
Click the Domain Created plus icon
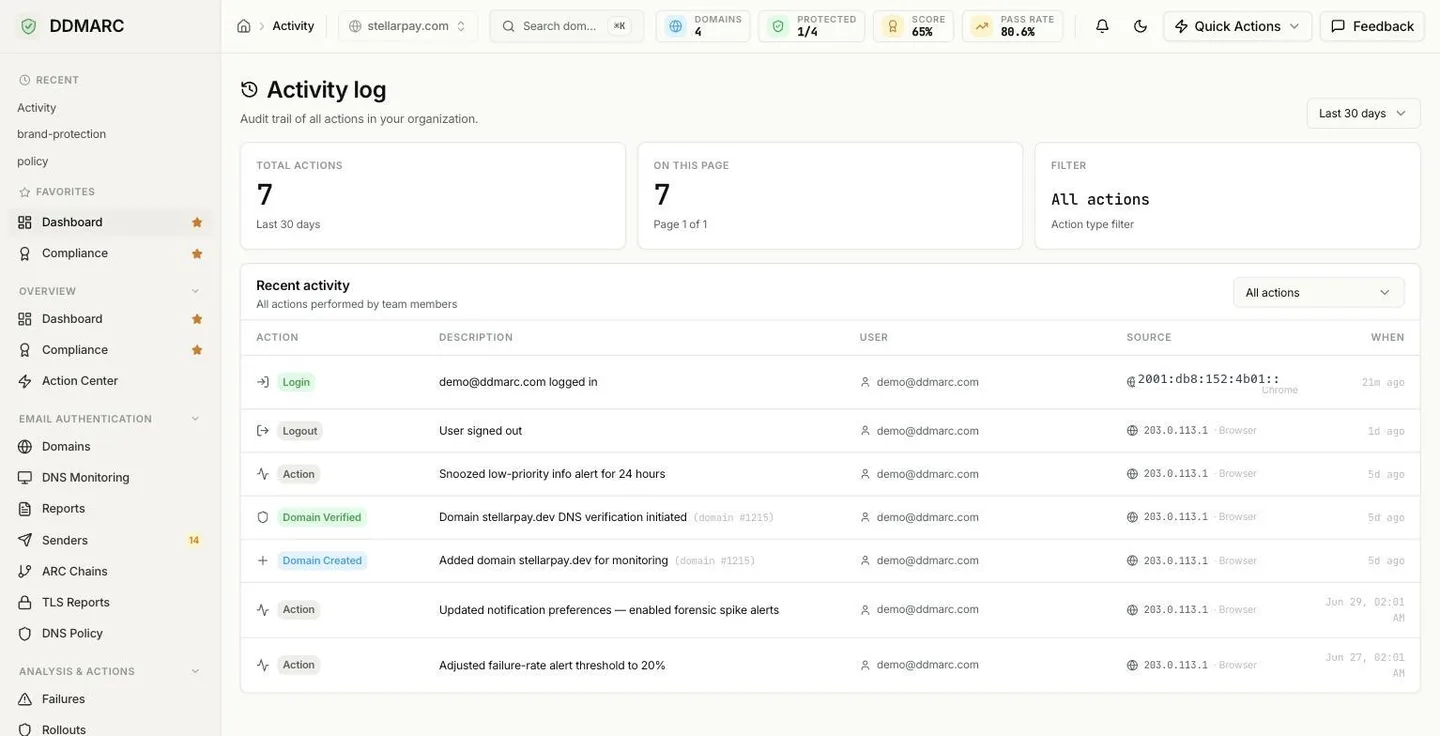pyautogui.click(x=263, y=561)
